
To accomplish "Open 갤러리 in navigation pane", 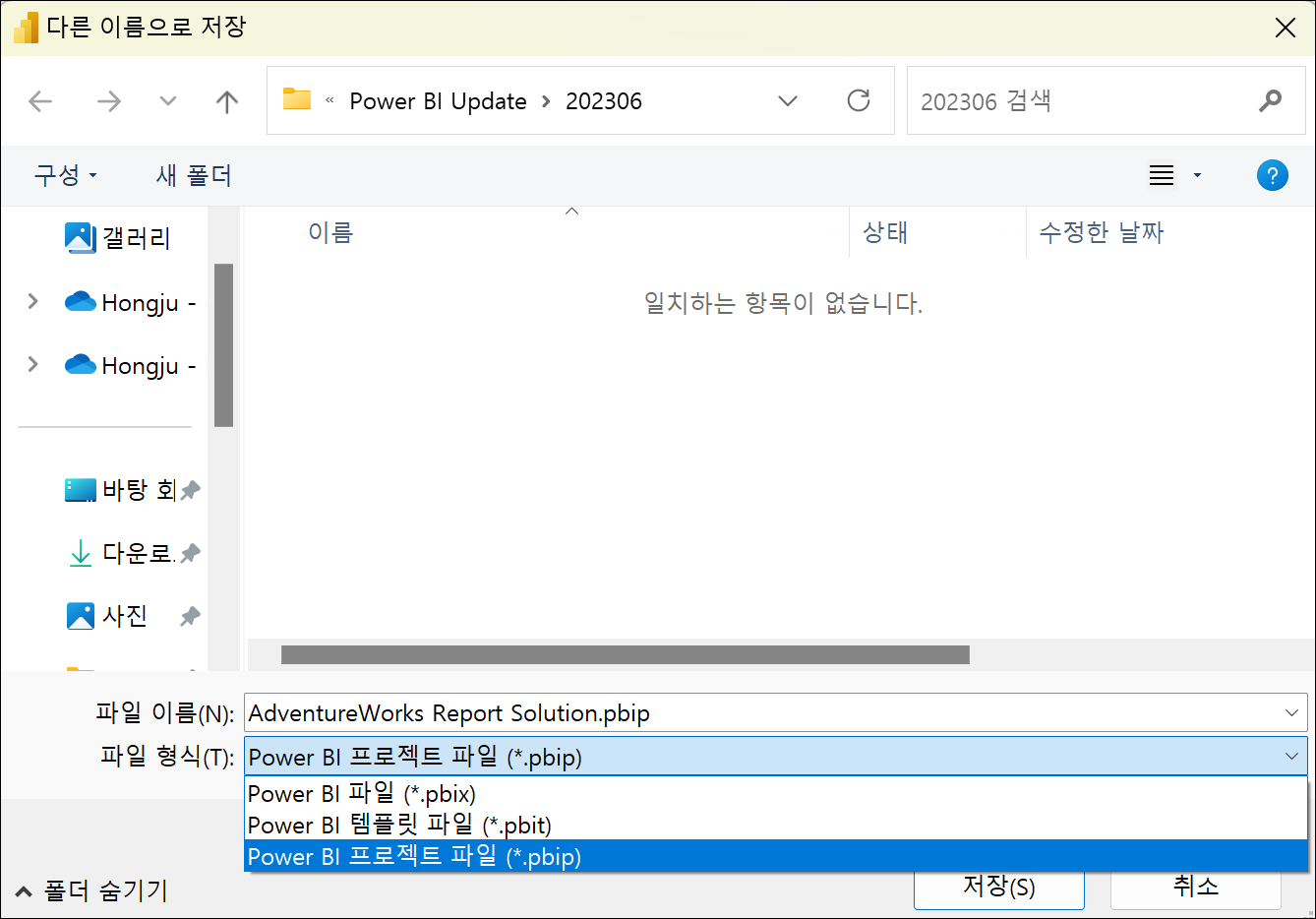I will (117, 237).
